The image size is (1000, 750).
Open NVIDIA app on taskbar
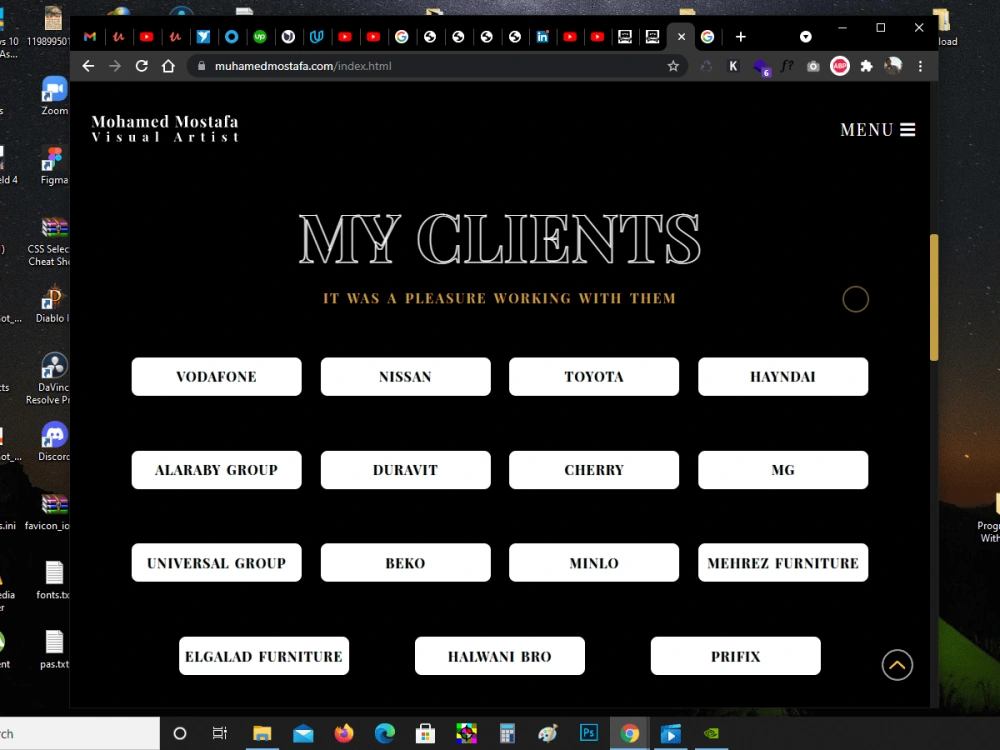click(711, 733)
